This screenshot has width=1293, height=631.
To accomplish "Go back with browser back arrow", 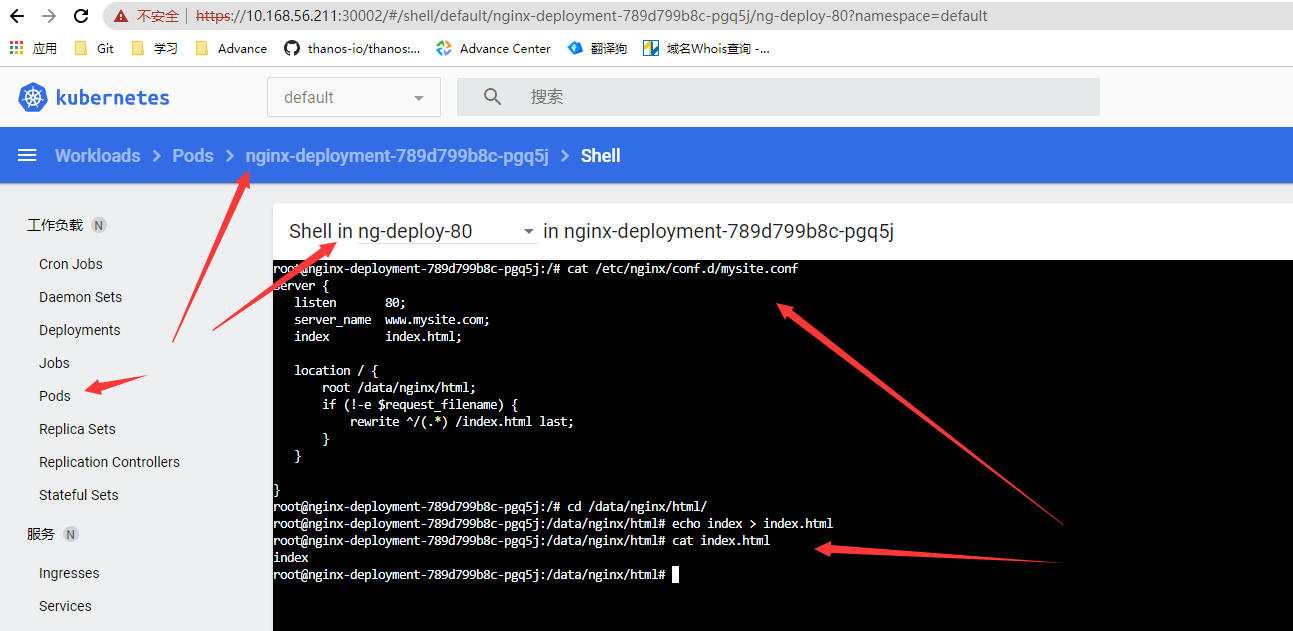I will (16, 16).
